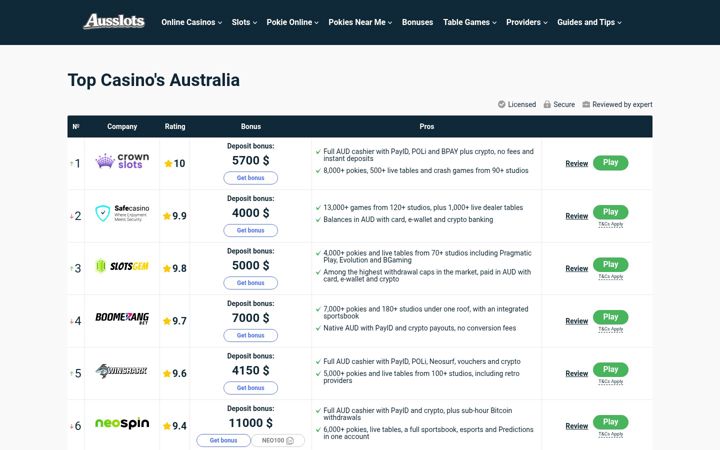Image resolution: width=720 pixels, height=450 pixels.
Task: Click the Boomerang Bet logo
Action: (122, 318)
